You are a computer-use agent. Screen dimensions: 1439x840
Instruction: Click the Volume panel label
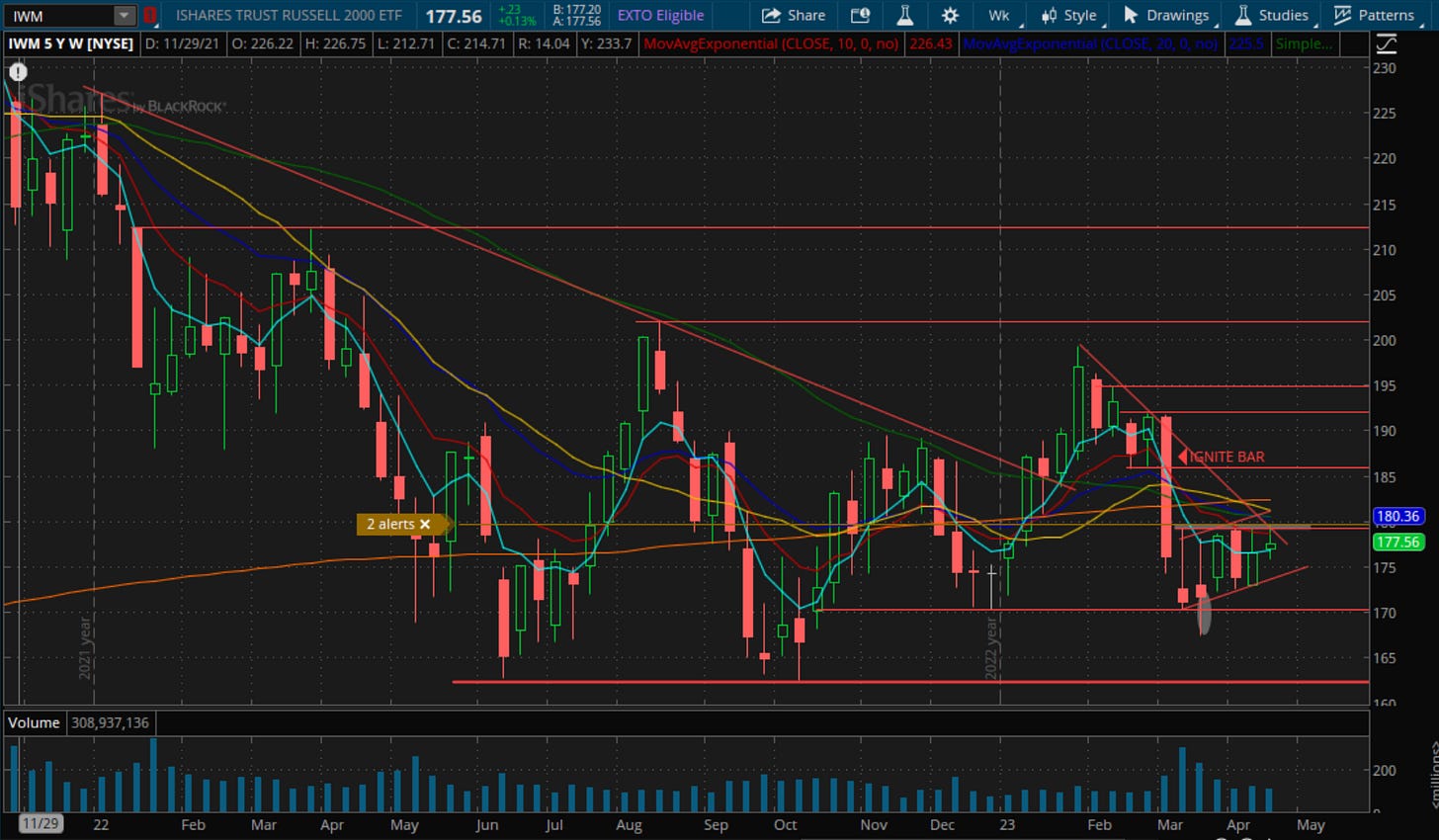pyautogui.click(x=34, y=722)
